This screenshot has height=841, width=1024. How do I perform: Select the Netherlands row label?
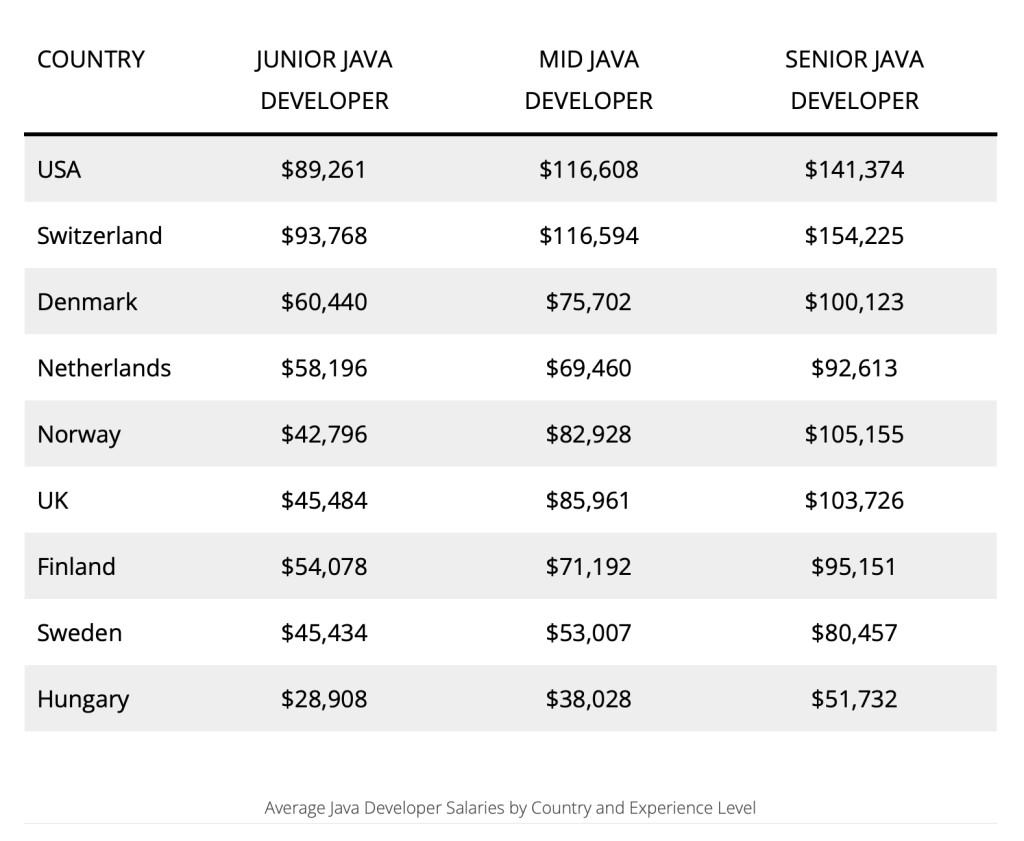[104, 368]
